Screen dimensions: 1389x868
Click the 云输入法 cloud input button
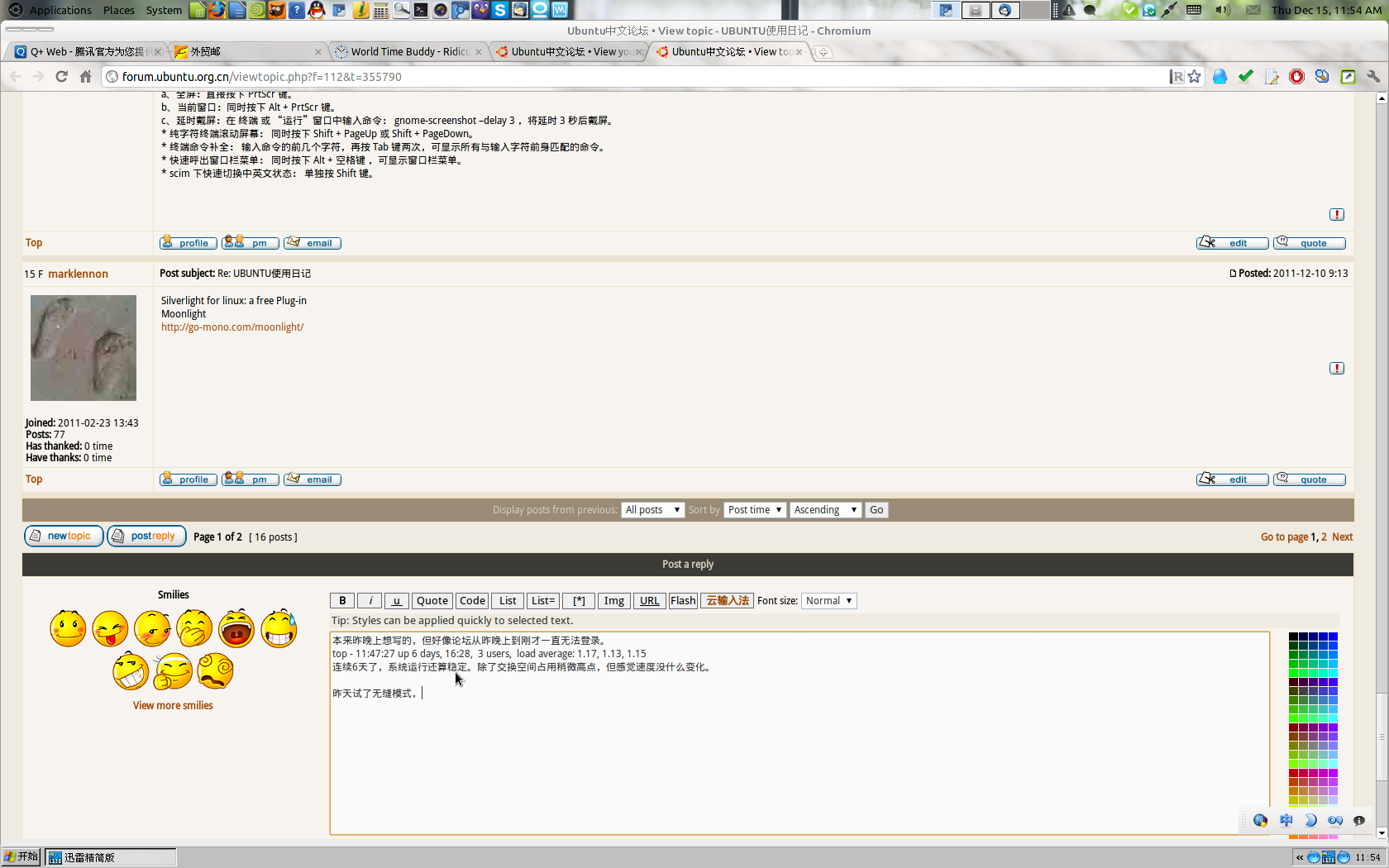(x=728, y=600)
